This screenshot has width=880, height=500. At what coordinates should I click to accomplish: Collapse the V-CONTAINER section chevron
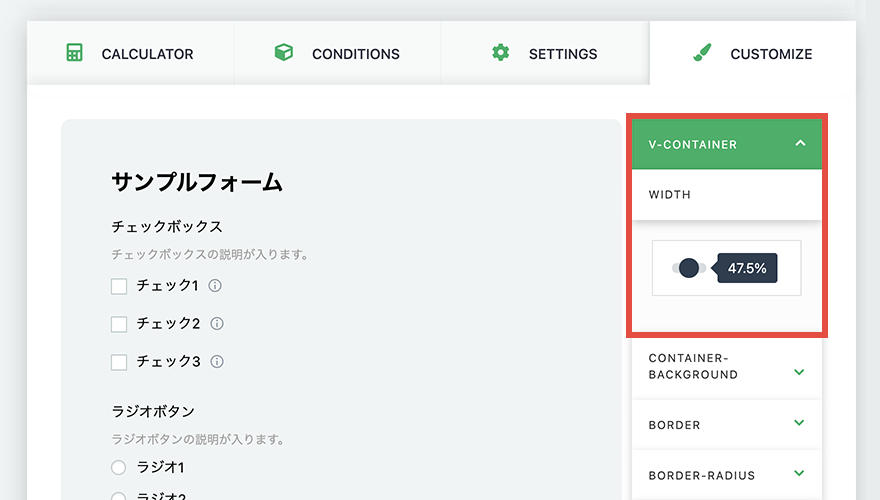800,144
